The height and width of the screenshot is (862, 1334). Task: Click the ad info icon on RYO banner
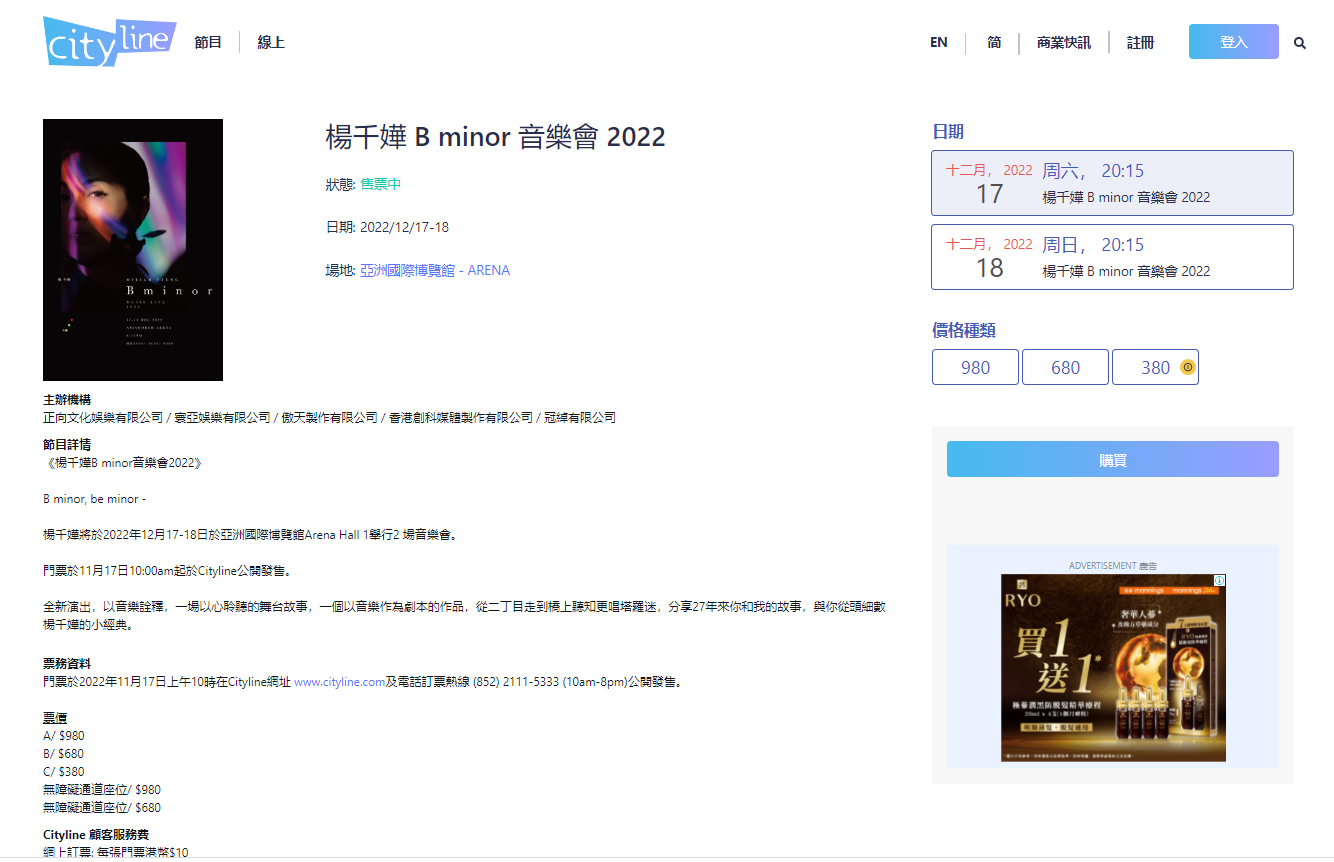click(x=1219, y=581)
